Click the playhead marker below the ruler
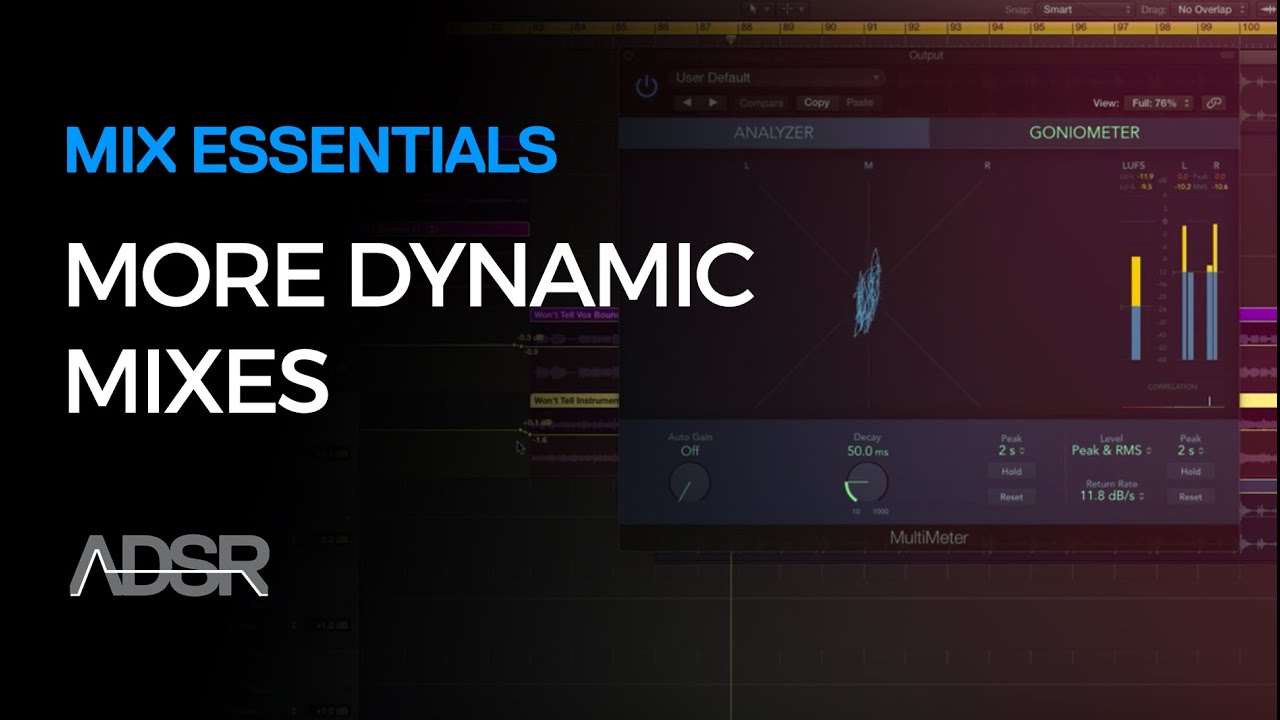 pyautogui.click(x=731, y=41)
